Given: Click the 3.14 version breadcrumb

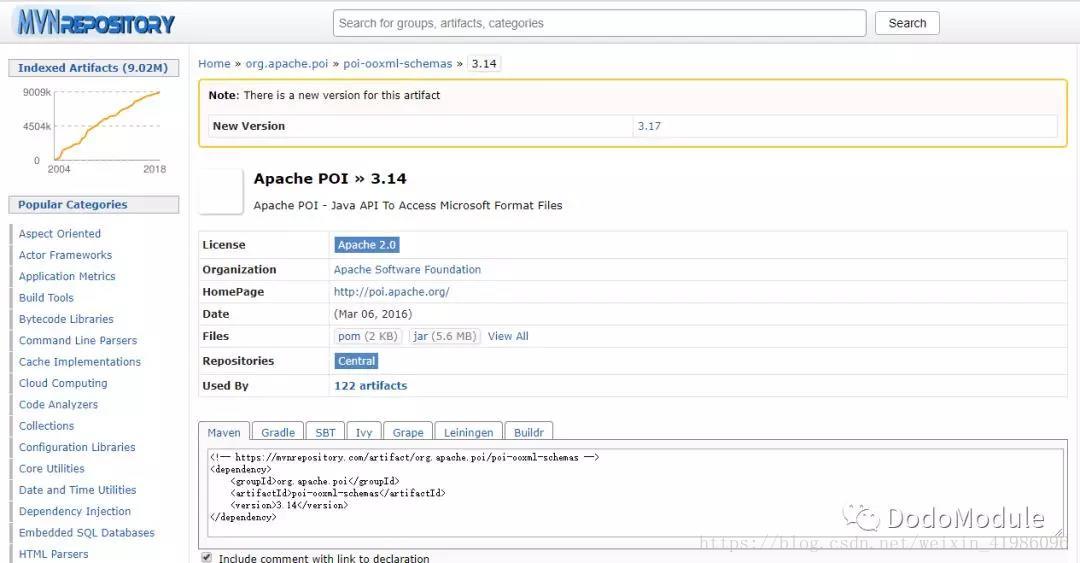Looking at the screenshot, I should (484, 63).
